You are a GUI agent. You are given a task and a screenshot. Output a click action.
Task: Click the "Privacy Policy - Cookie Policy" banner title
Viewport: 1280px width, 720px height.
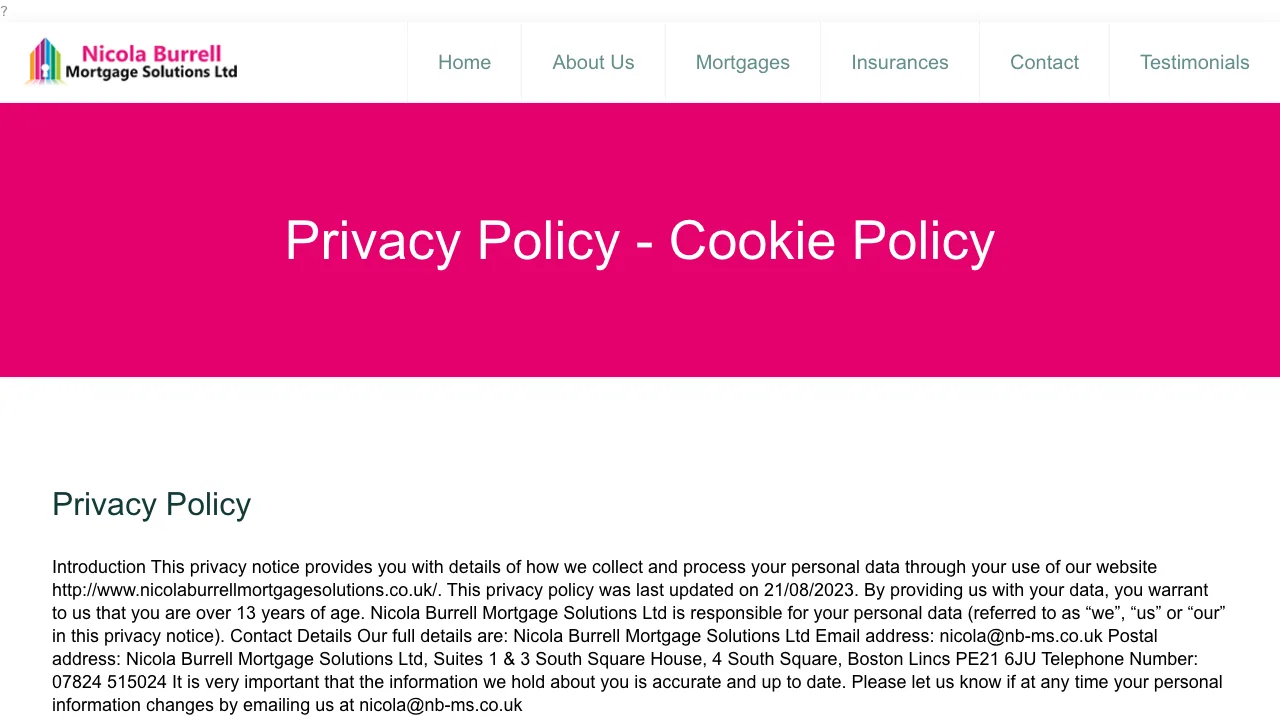pos(639,241)
